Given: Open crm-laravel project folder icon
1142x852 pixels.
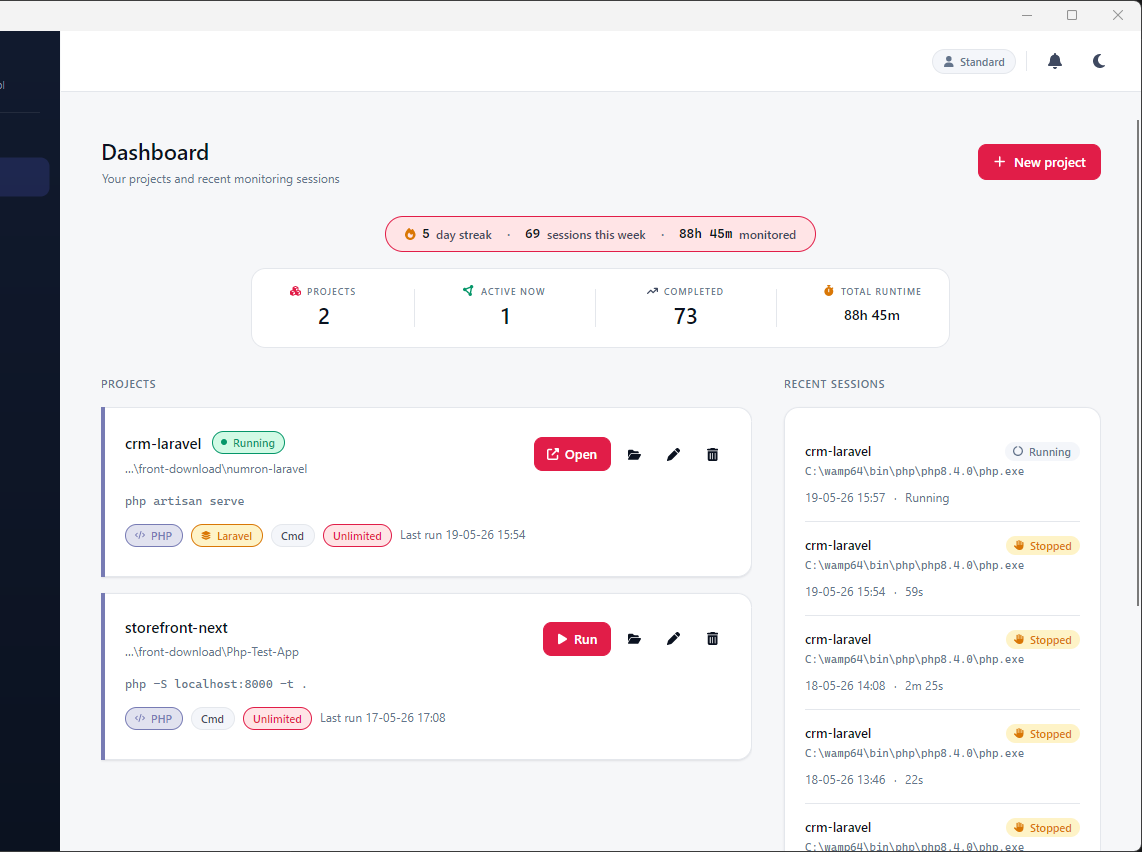Looking at the screenshot, I should point(634,454).
